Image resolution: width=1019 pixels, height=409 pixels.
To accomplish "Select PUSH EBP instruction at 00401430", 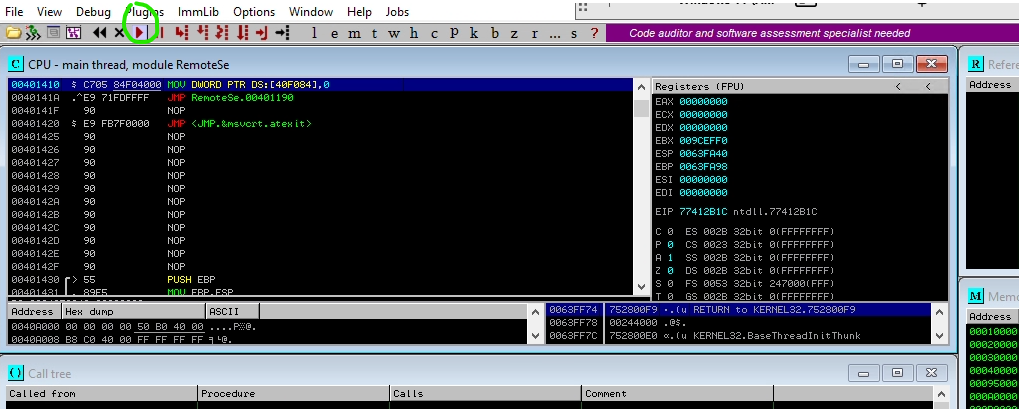I will (320, 280).
